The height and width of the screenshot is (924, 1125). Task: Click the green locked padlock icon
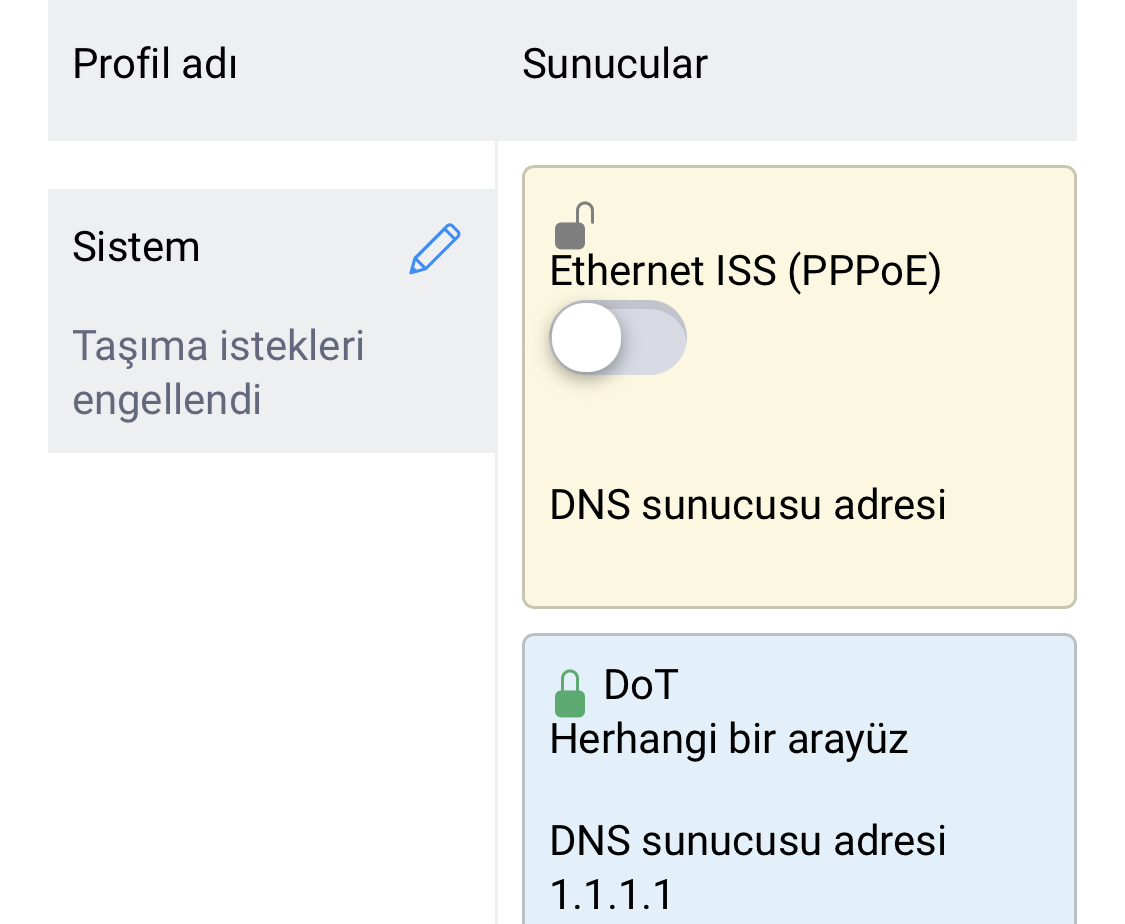570,693
